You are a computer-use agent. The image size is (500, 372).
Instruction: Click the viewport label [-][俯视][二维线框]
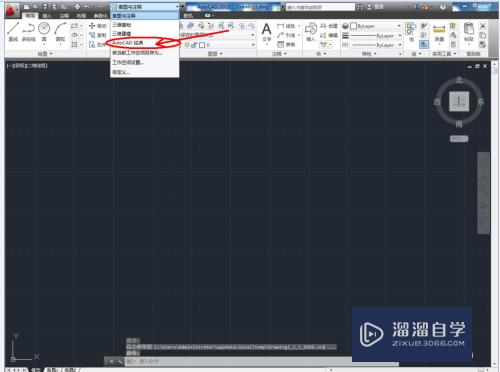27,66
